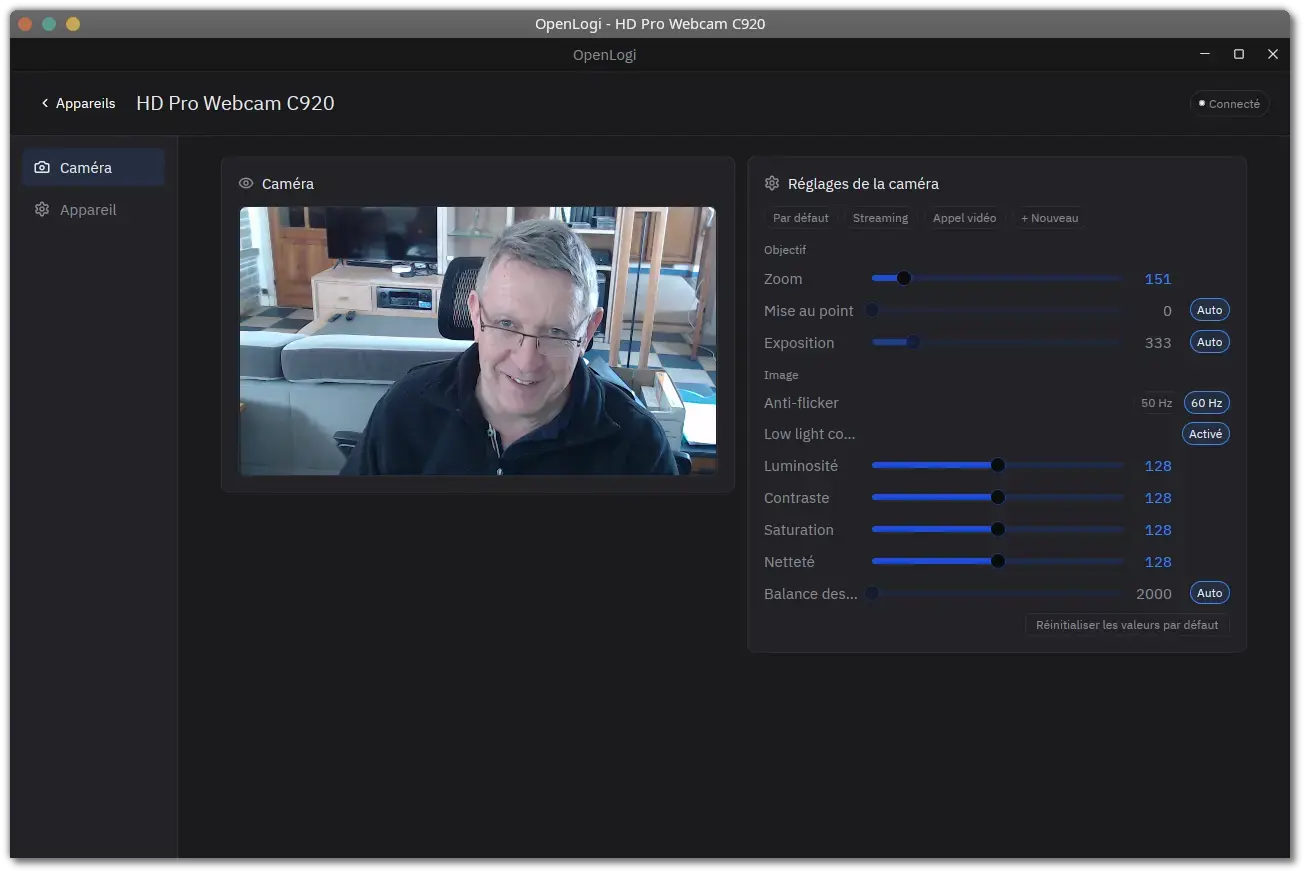This screenshot has width=1306, height=874.
Task: Click the Low light co... label
Action: [809, 434]
